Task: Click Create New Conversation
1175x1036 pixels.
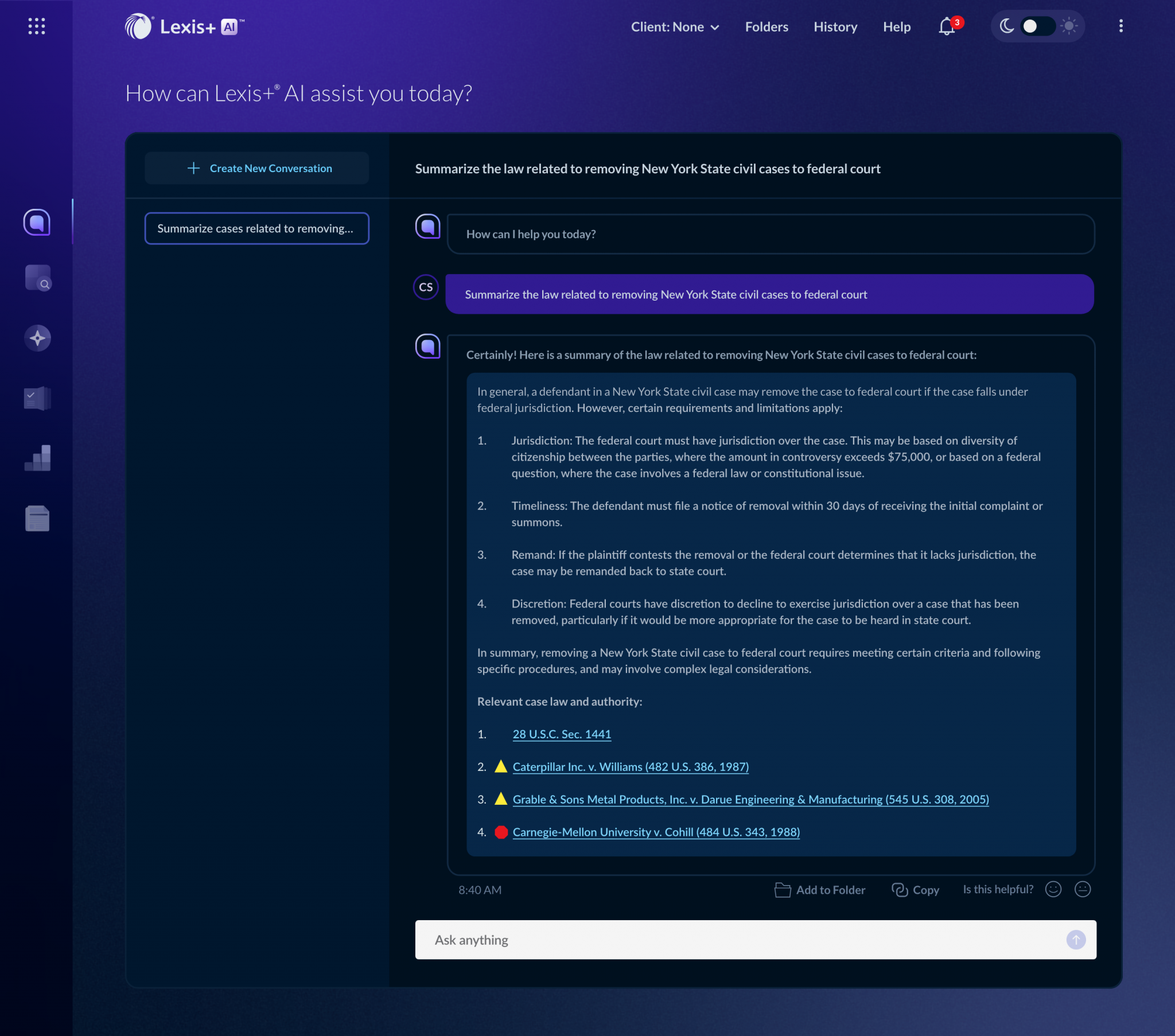Action: click(x=257, y=168)
